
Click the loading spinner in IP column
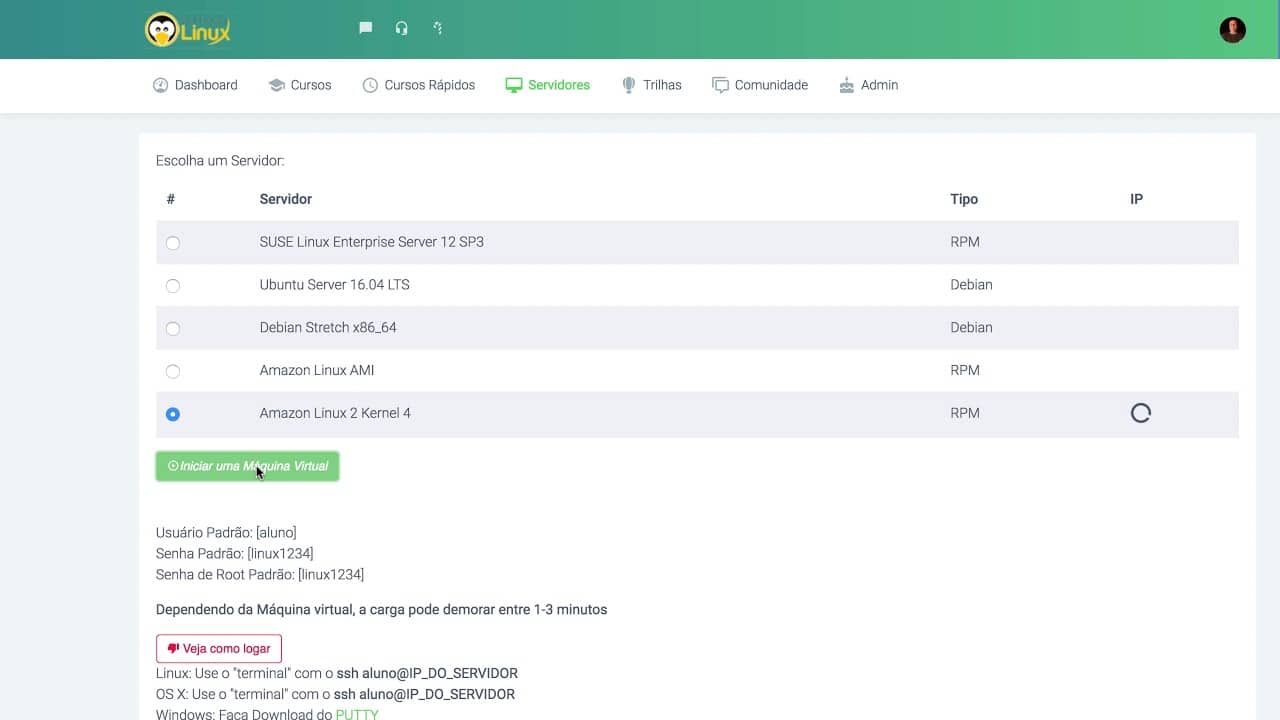(x=1140, y=413)
